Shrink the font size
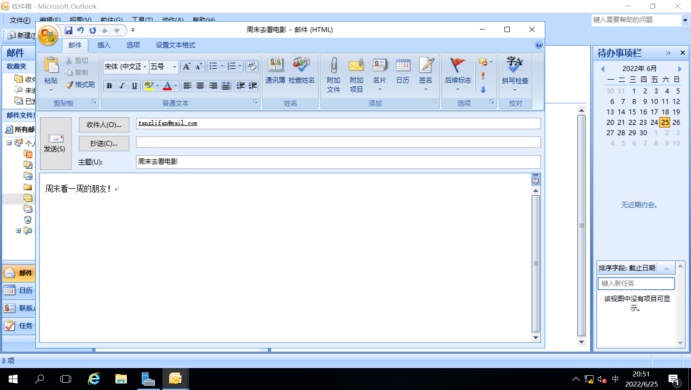Screen dimensions: 691x390 [x=198, y=67]
